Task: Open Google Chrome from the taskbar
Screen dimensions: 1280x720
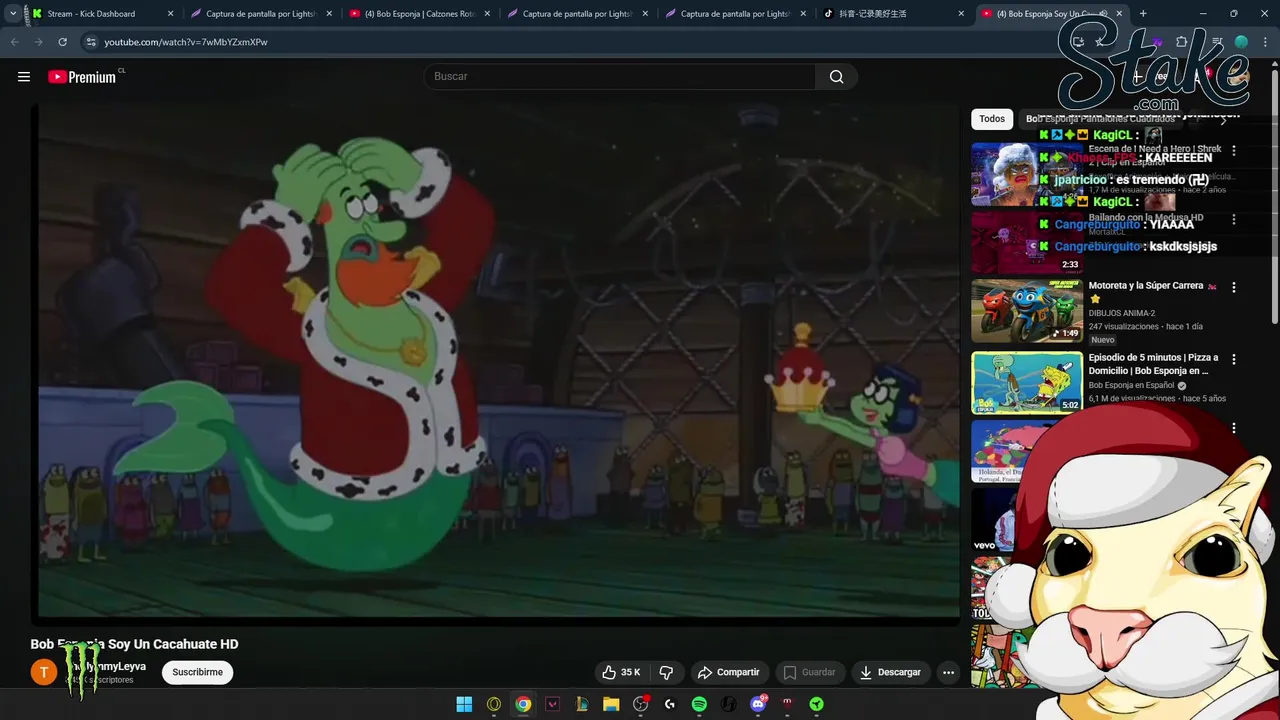Action: [523, 704]
